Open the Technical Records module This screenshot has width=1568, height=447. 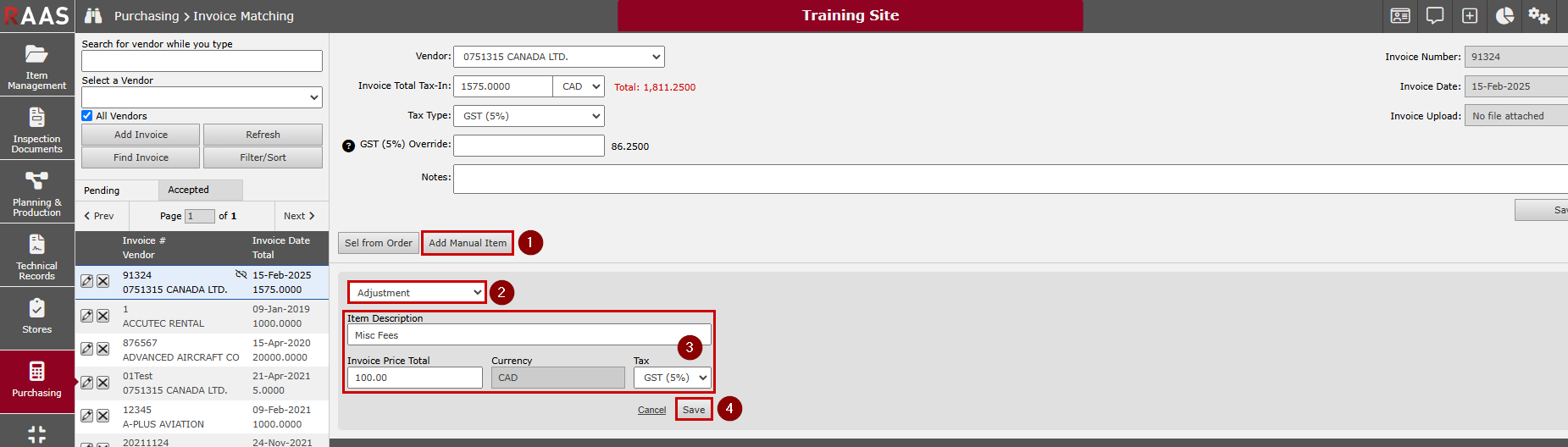[36, 256]
